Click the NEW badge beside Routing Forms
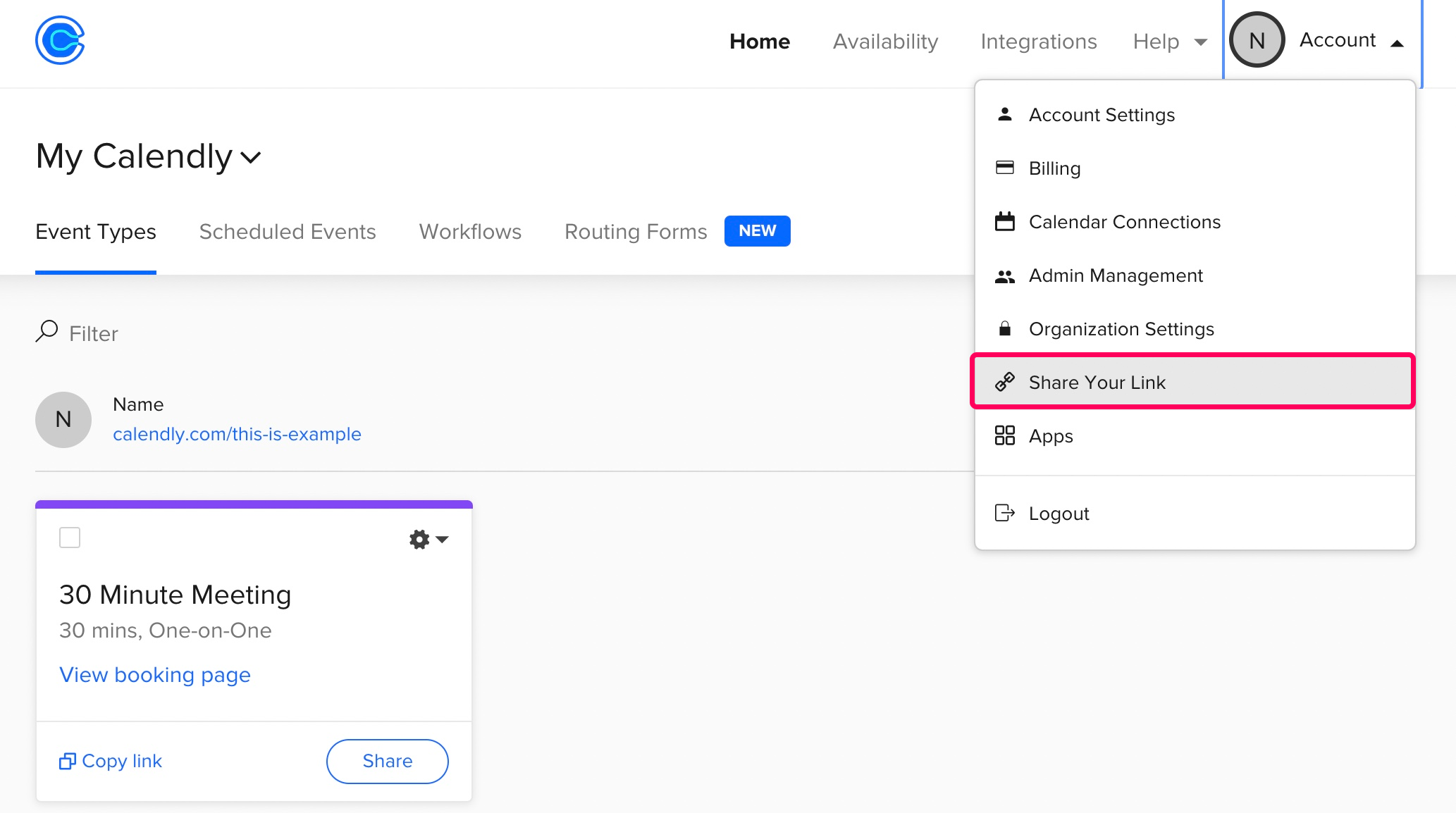This screenshot has height=813, width=1456. (758, 231)
